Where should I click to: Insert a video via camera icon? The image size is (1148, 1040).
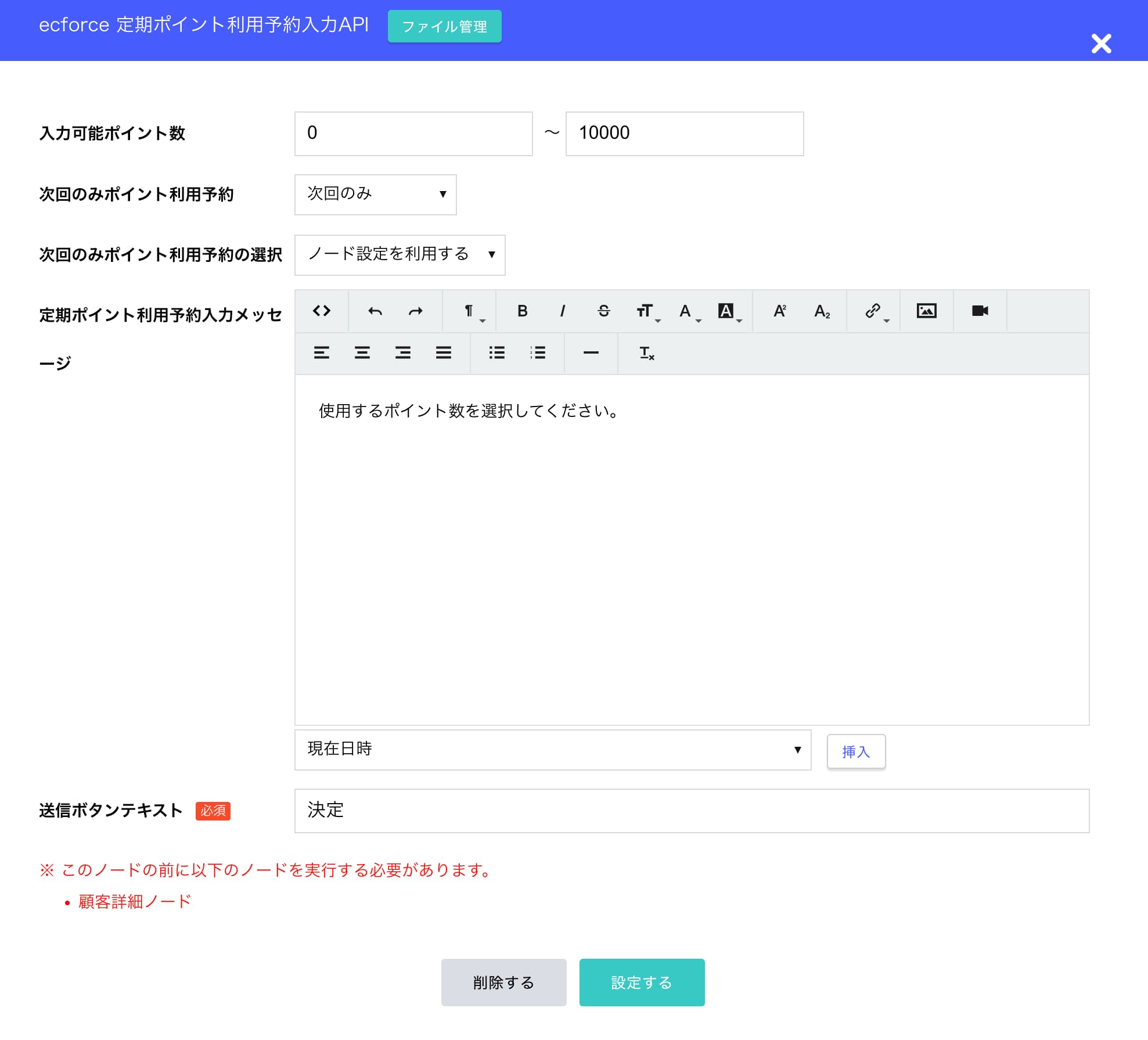[980, 311]
